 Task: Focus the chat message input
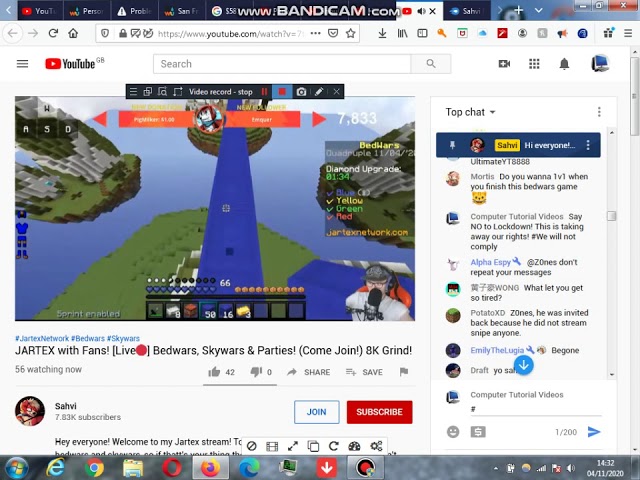(x=536, y=409)
